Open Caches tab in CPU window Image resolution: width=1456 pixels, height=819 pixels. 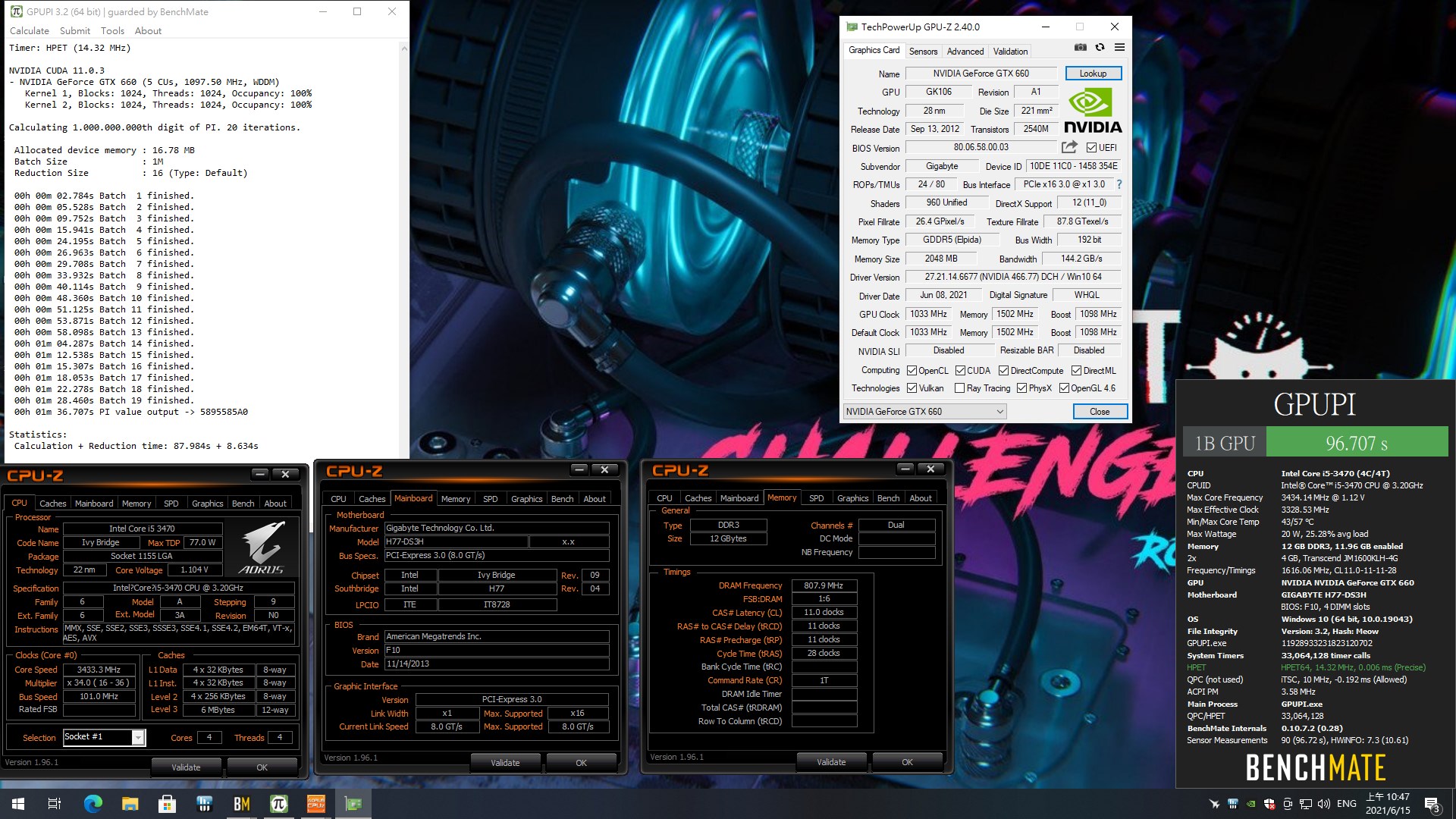[x=52, y=503]
